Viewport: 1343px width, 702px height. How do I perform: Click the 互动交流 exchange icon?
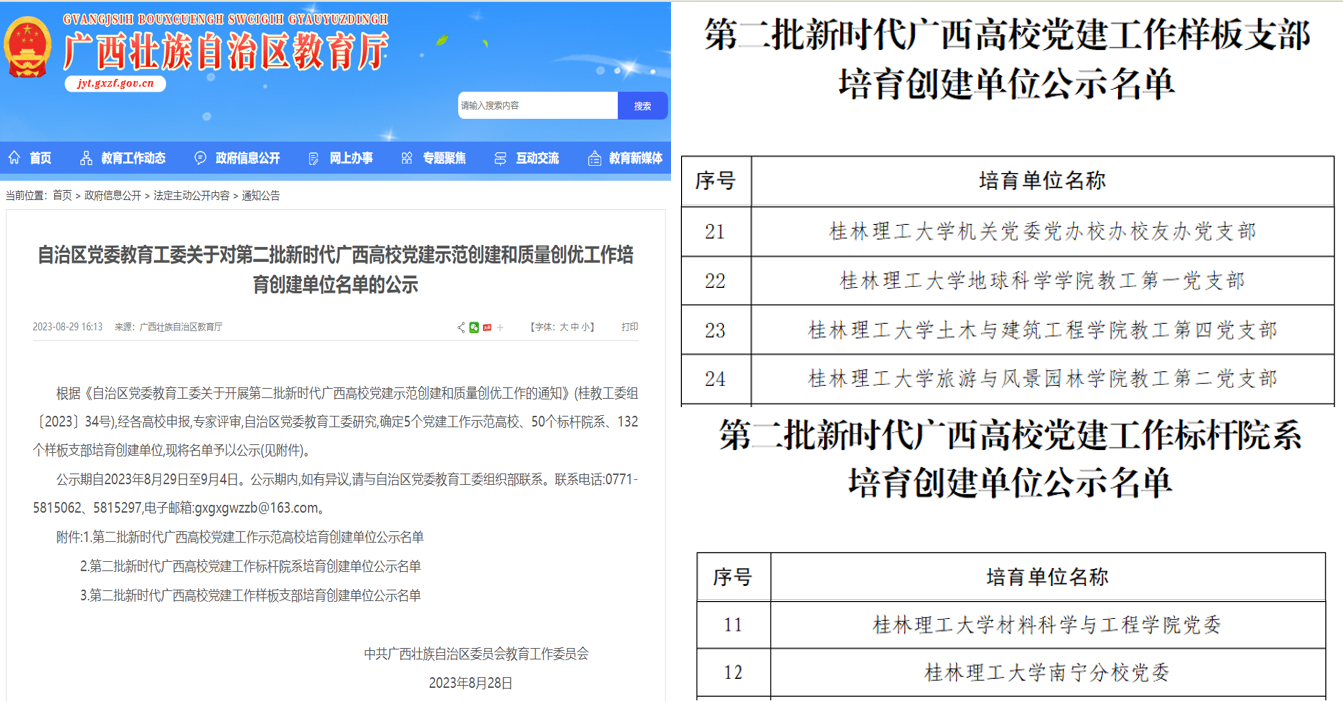pos(500,158)
